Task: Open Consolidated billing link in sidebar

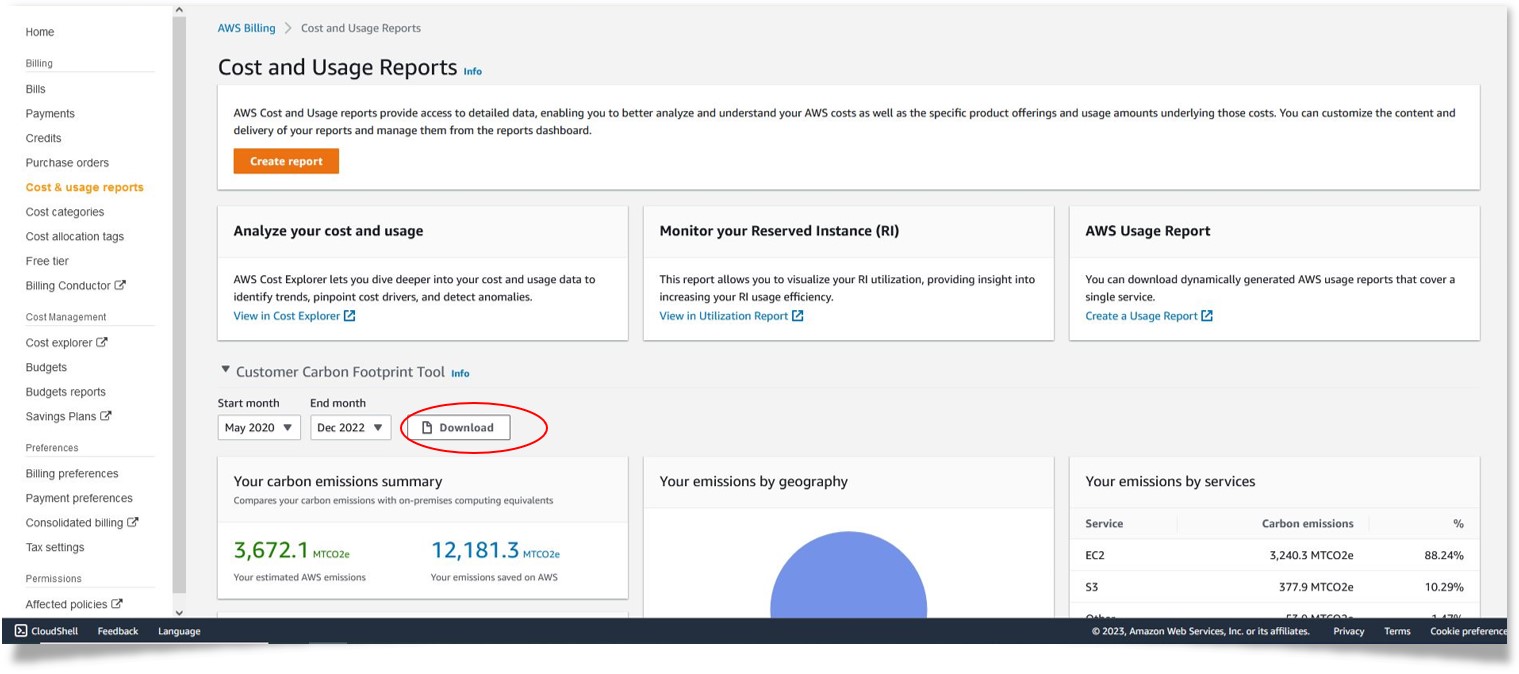Action: click(75, 523)
